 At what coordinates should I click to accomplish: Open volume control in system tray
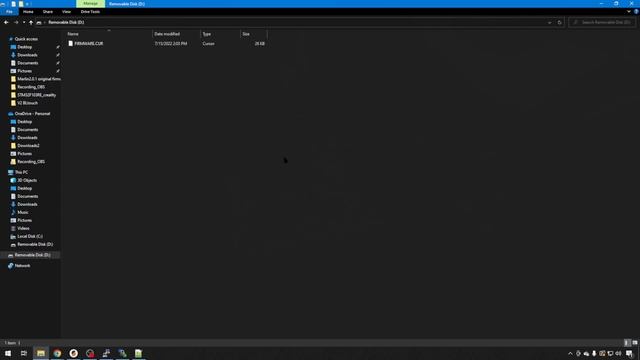click(618, 353)
